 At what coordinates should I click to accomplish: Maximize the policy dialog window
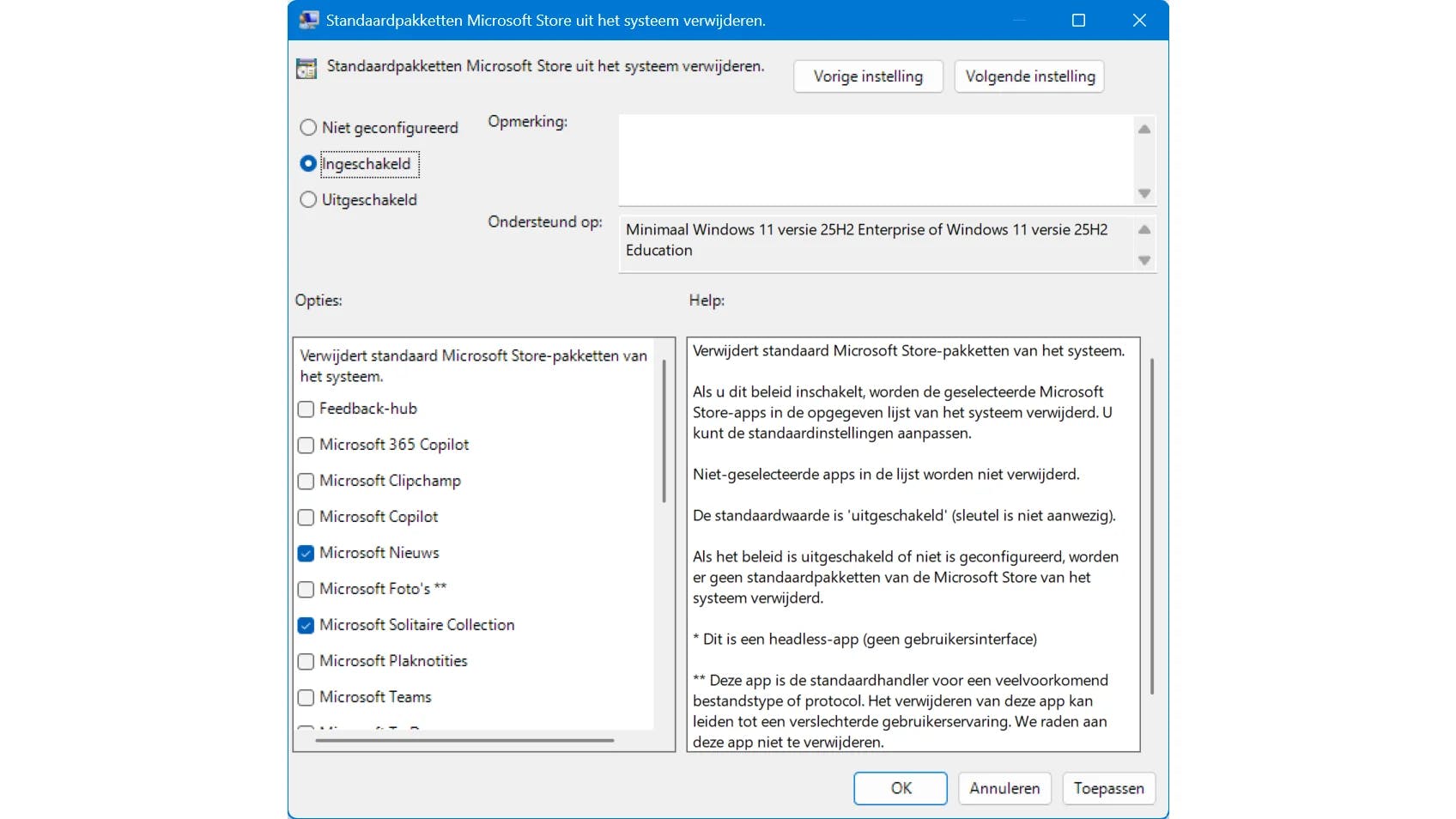(x=1079, y=20)
